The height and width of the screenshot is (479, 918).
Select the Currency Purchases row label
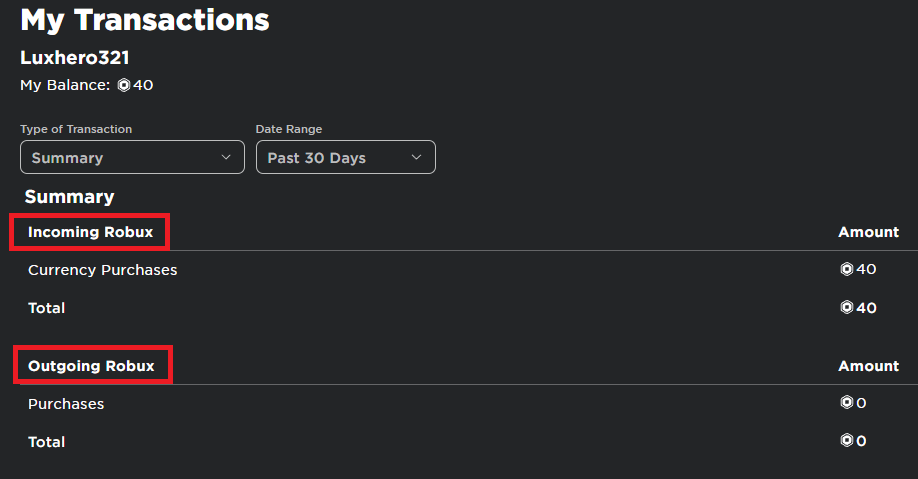[x=102, y=270]
